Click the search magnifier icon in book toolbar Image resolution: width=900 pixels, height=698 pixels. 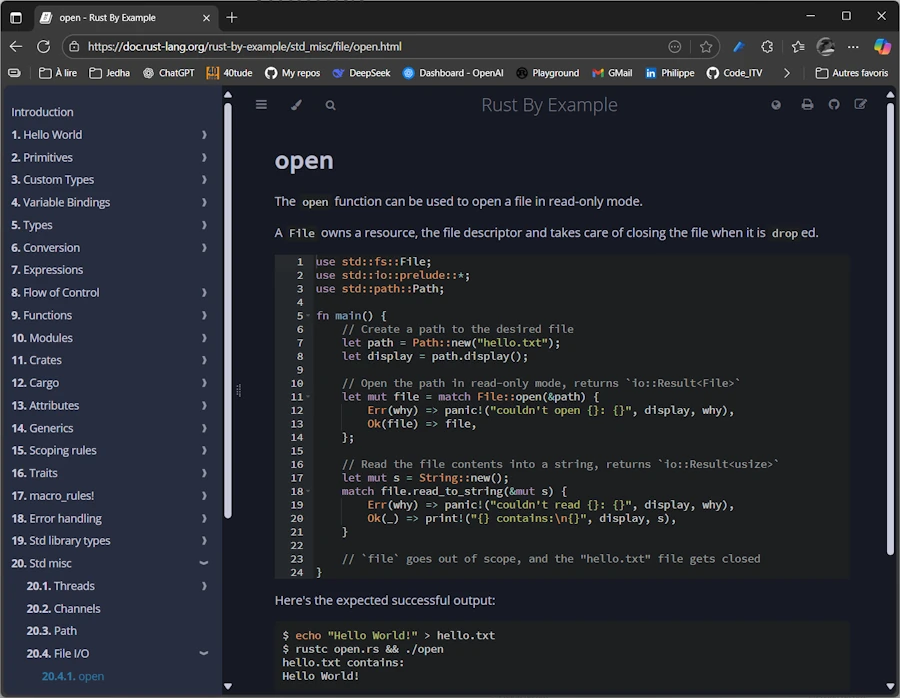[330, 105]
